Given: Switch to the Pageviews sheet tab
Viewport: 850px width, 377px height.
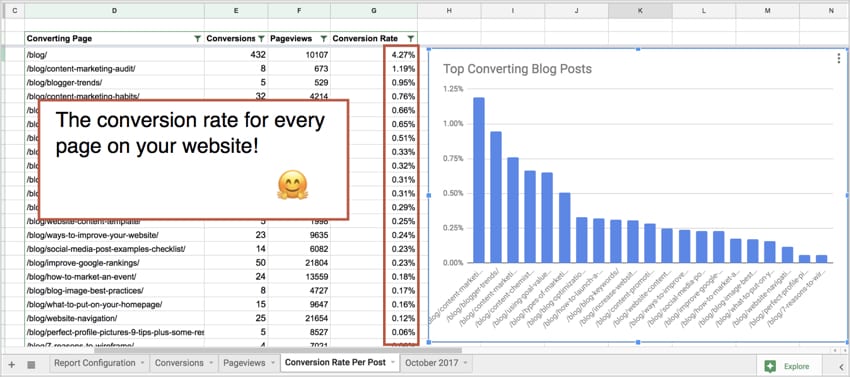Looking at the screenshot, I should [x=244, y=363].
